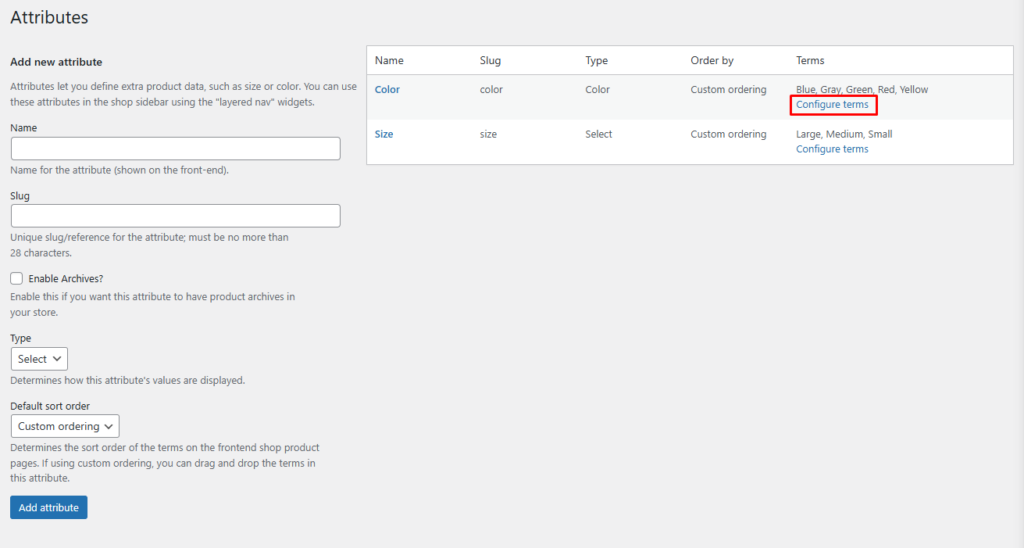Open the Size attribute link

pyautogui.click(x=383, y=134)
